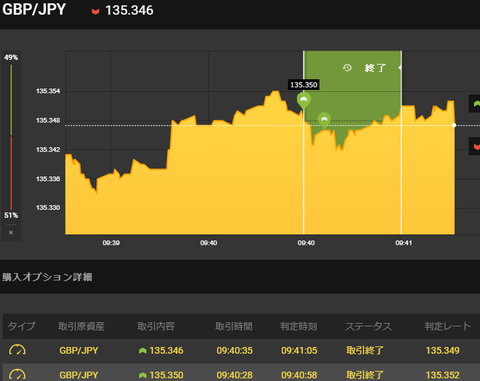Viewport: 480px width, 381px height.
Task: Click the 135.330 y-axis price label
Action: click(x=48, y=208)
